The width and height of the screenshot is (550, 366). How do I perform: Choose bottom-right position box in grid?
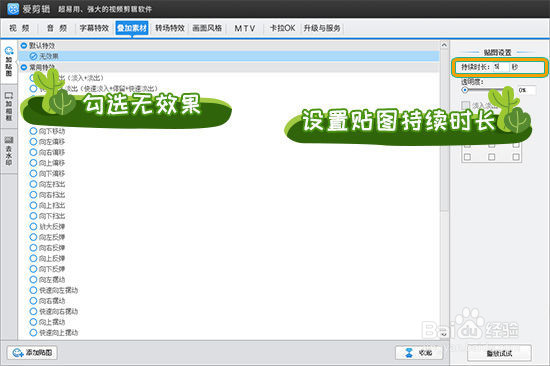point(516,157)
